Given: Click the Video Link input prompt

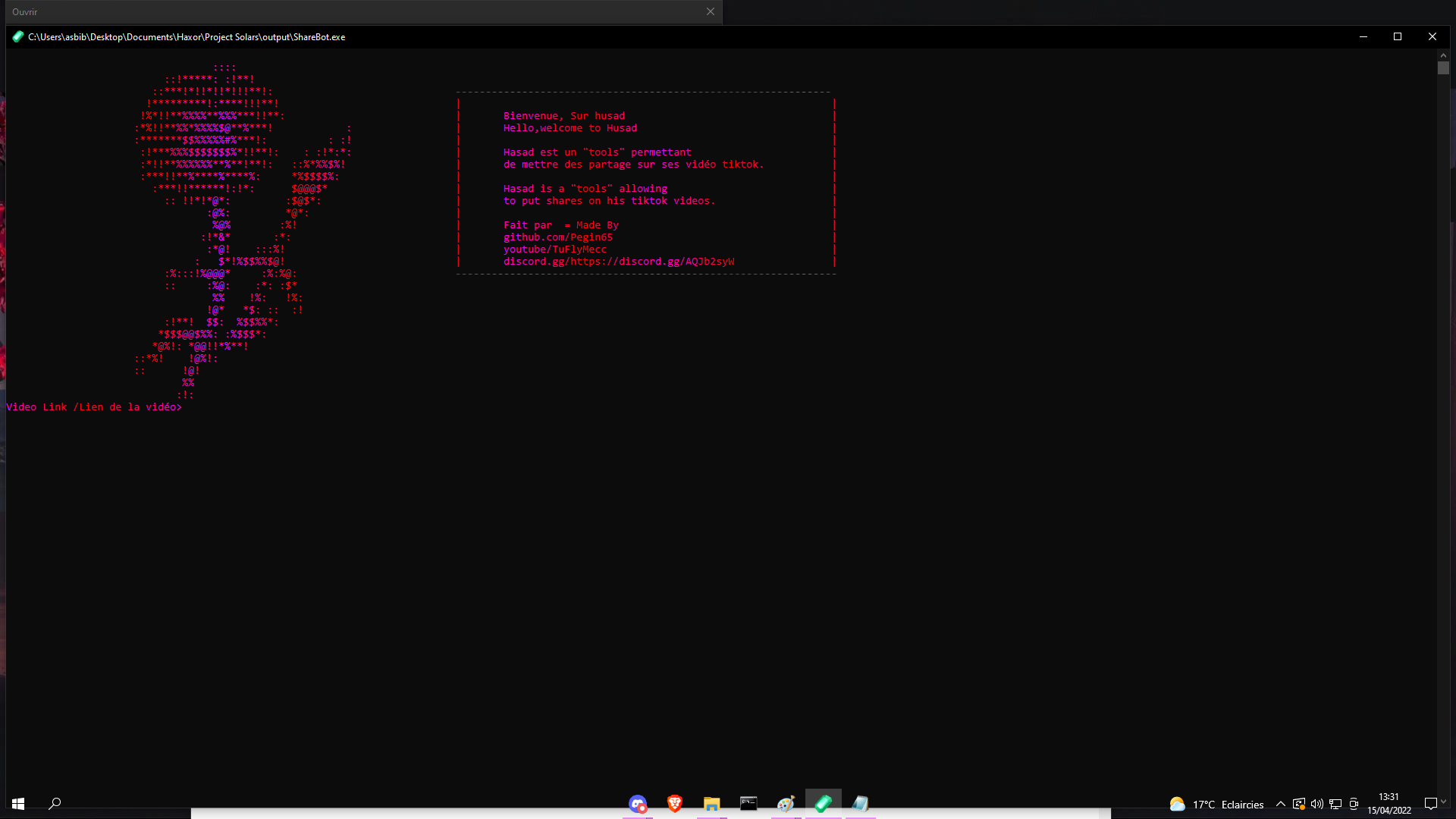Looking at the screenshot, I should click(94, 406).
